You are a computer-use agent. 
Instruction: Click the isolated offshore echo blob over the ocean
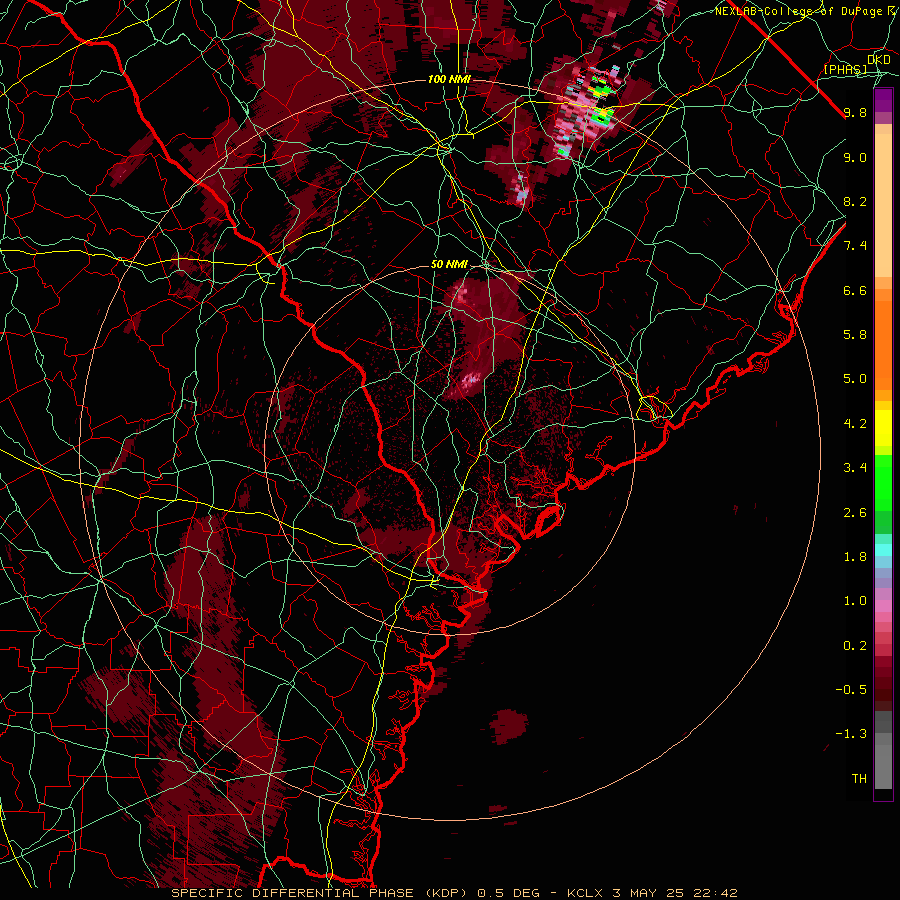pyautogui.click(x=509, y=726)
